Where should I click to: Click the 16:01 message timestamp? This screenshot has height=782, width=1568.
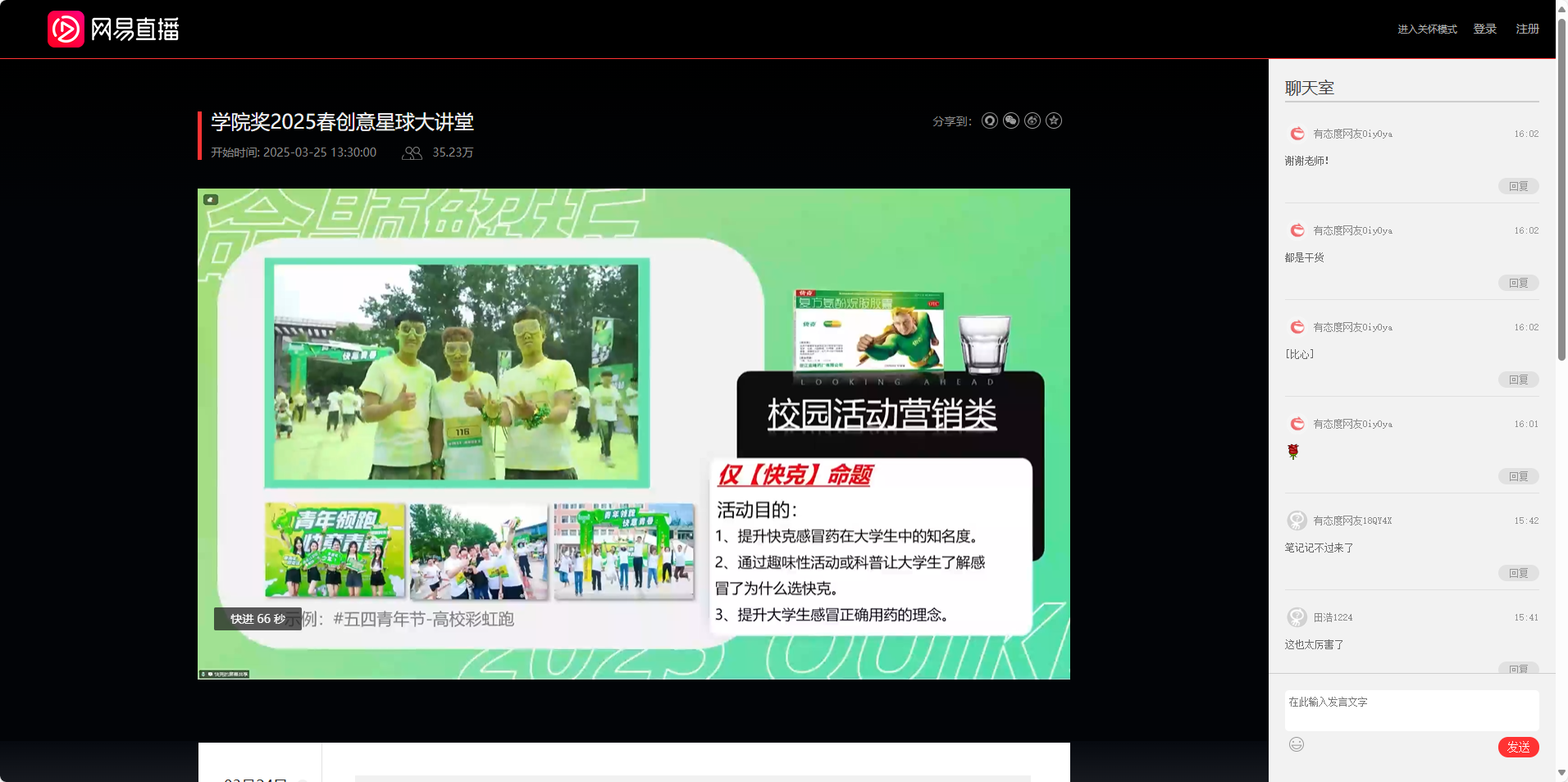(1526, 424)
